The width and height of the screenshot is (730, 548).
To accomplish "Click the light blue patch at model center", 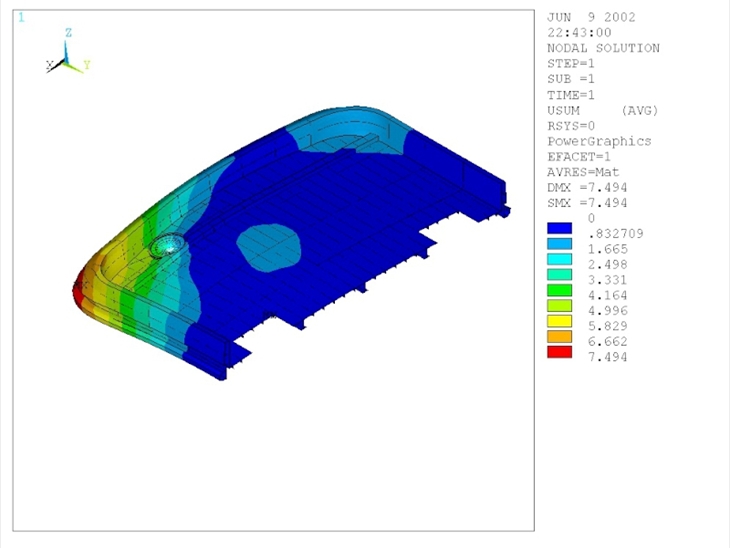I will click(x=269, y=247).
